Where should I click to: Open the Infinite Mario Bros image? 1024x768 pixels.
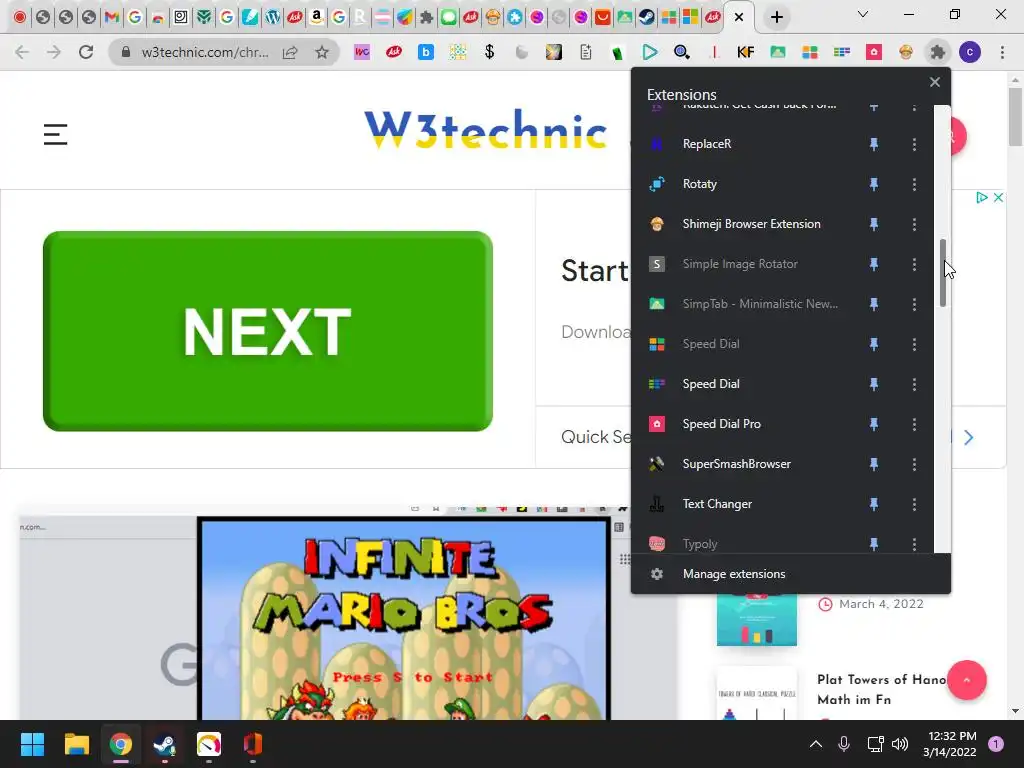(x=404, y=618)
